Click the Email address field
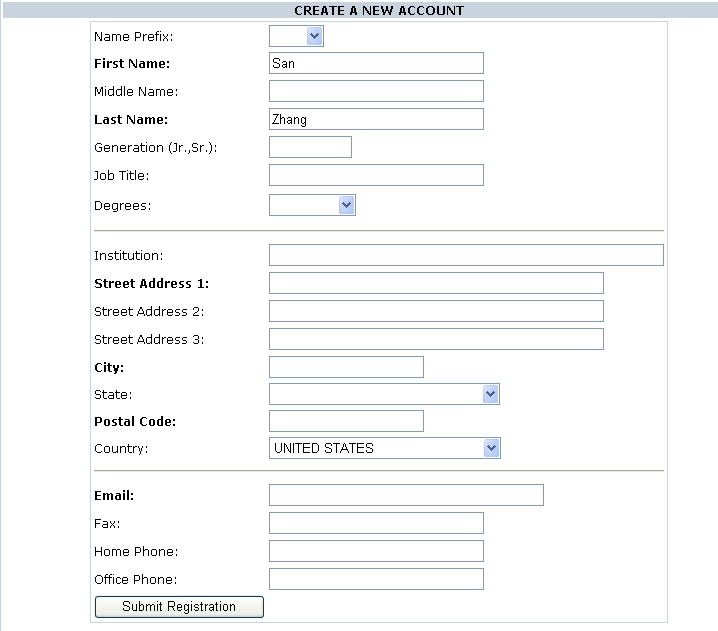 tap(406, 495)
